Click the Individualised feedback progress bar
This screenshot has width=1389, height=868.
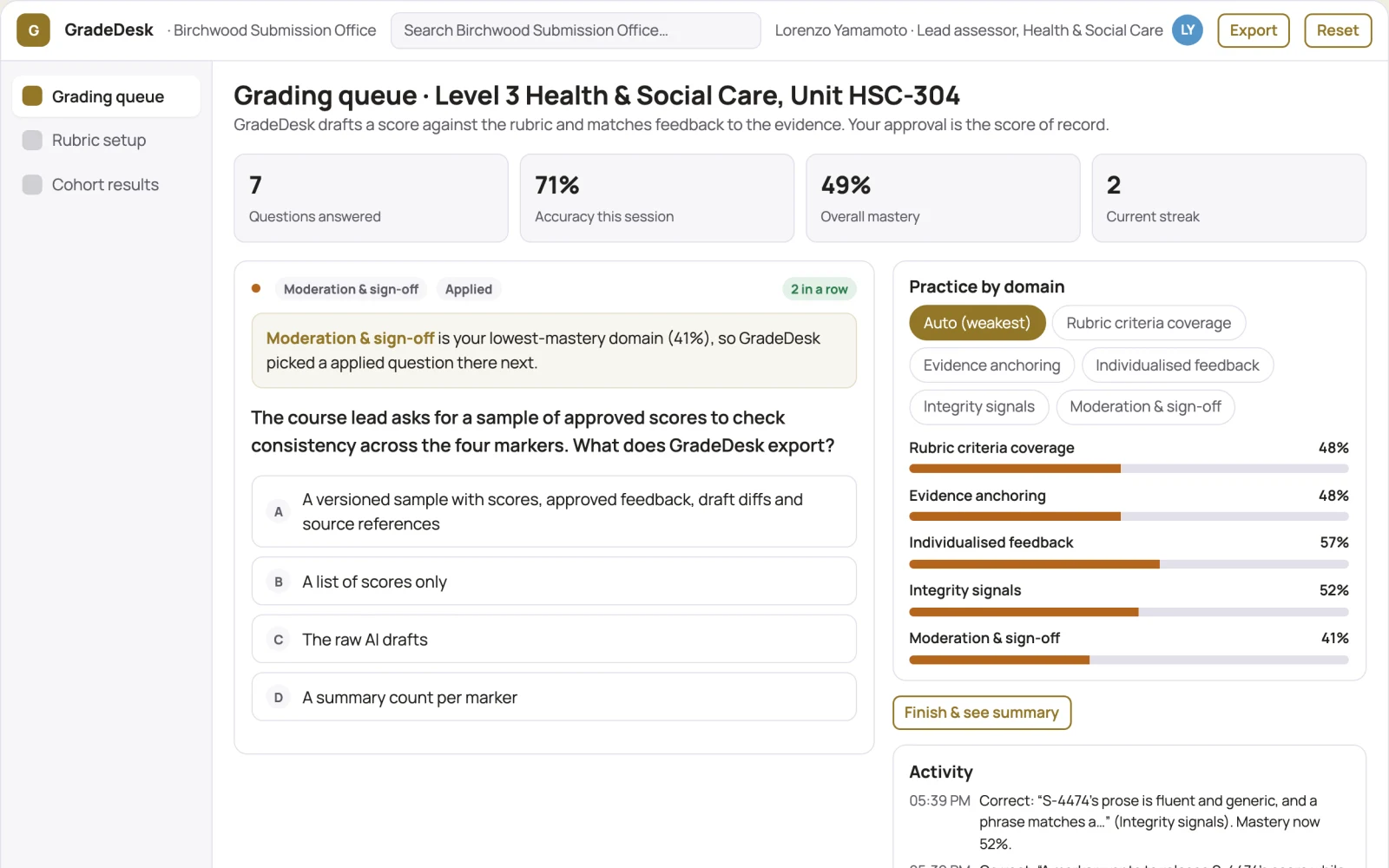[1129, 564]
